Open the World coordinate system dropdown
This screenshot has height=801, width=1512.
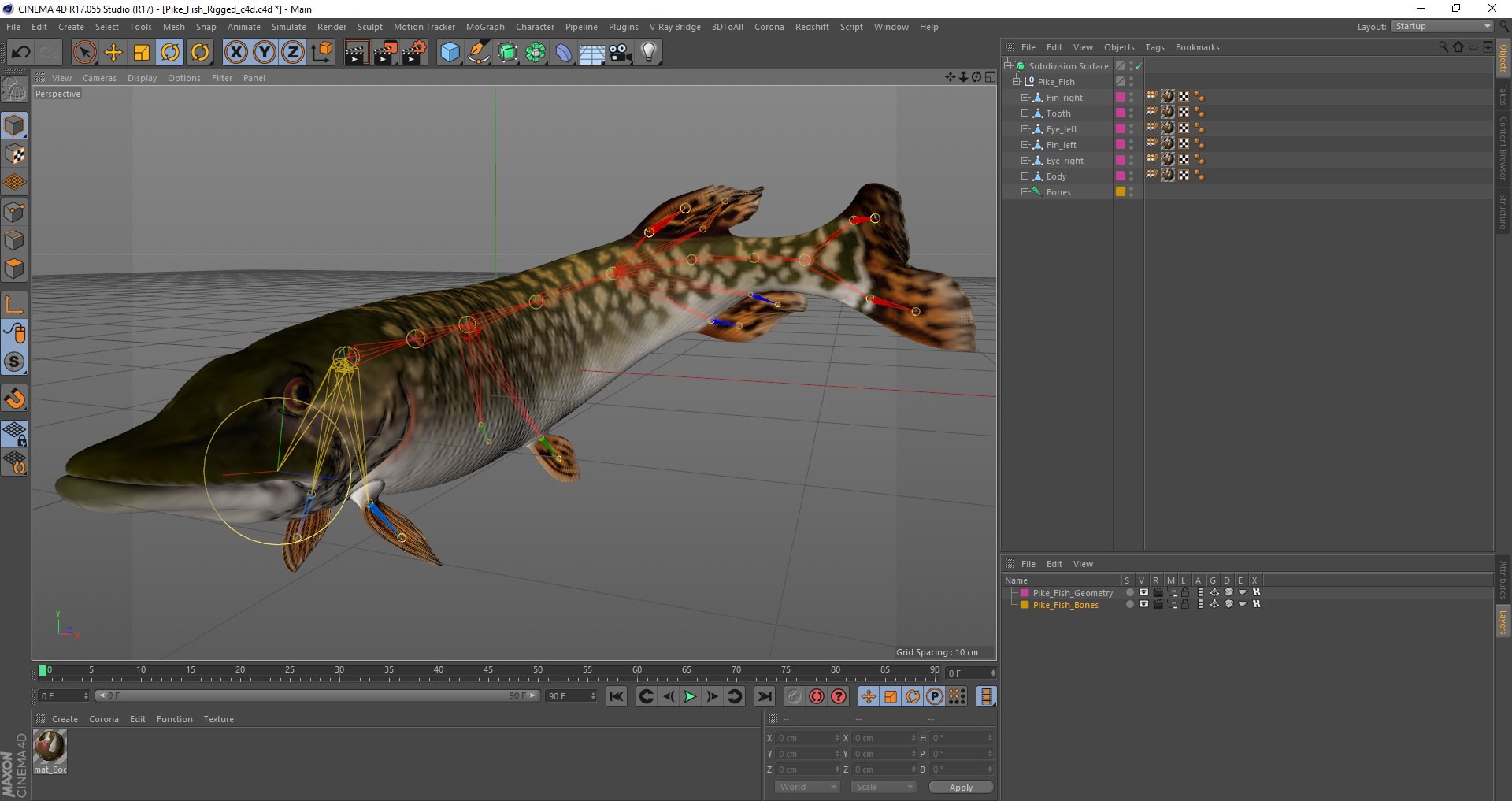click(807, 787)
